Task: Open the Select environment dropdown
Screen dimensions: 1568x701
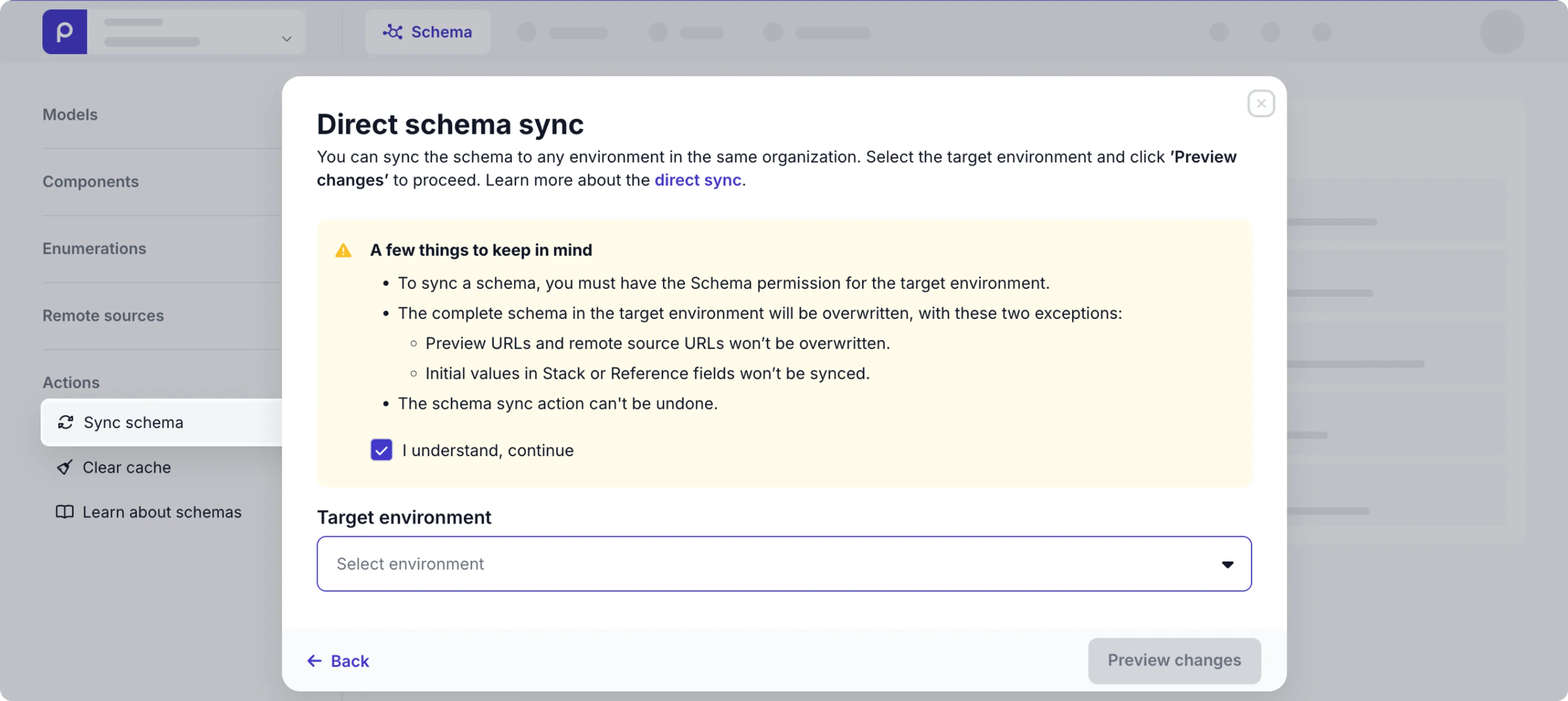Action: (784, 563)
